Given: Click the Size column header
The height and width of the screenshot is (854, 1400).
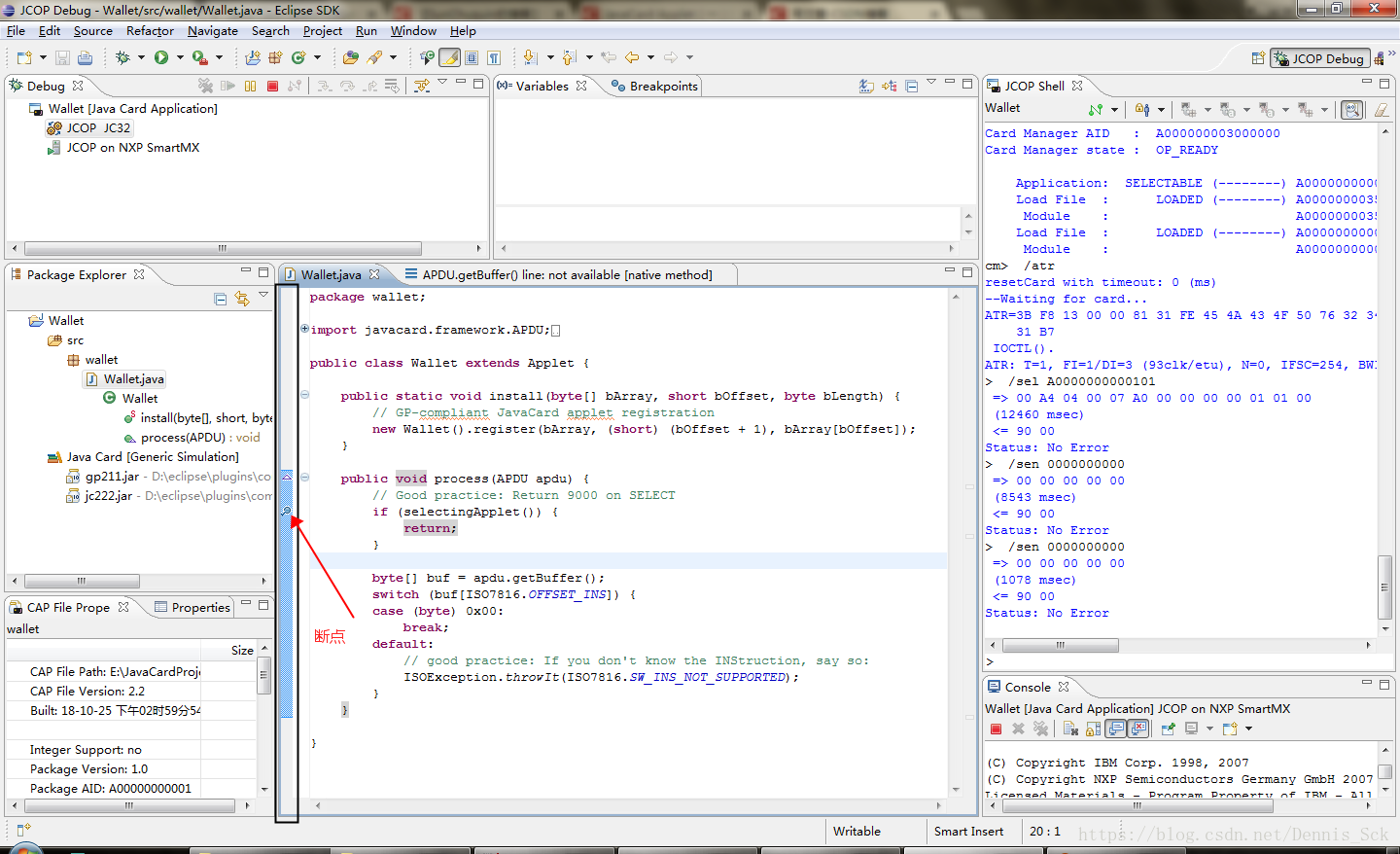Looking at the screenshot, I should tap(242, 650).
